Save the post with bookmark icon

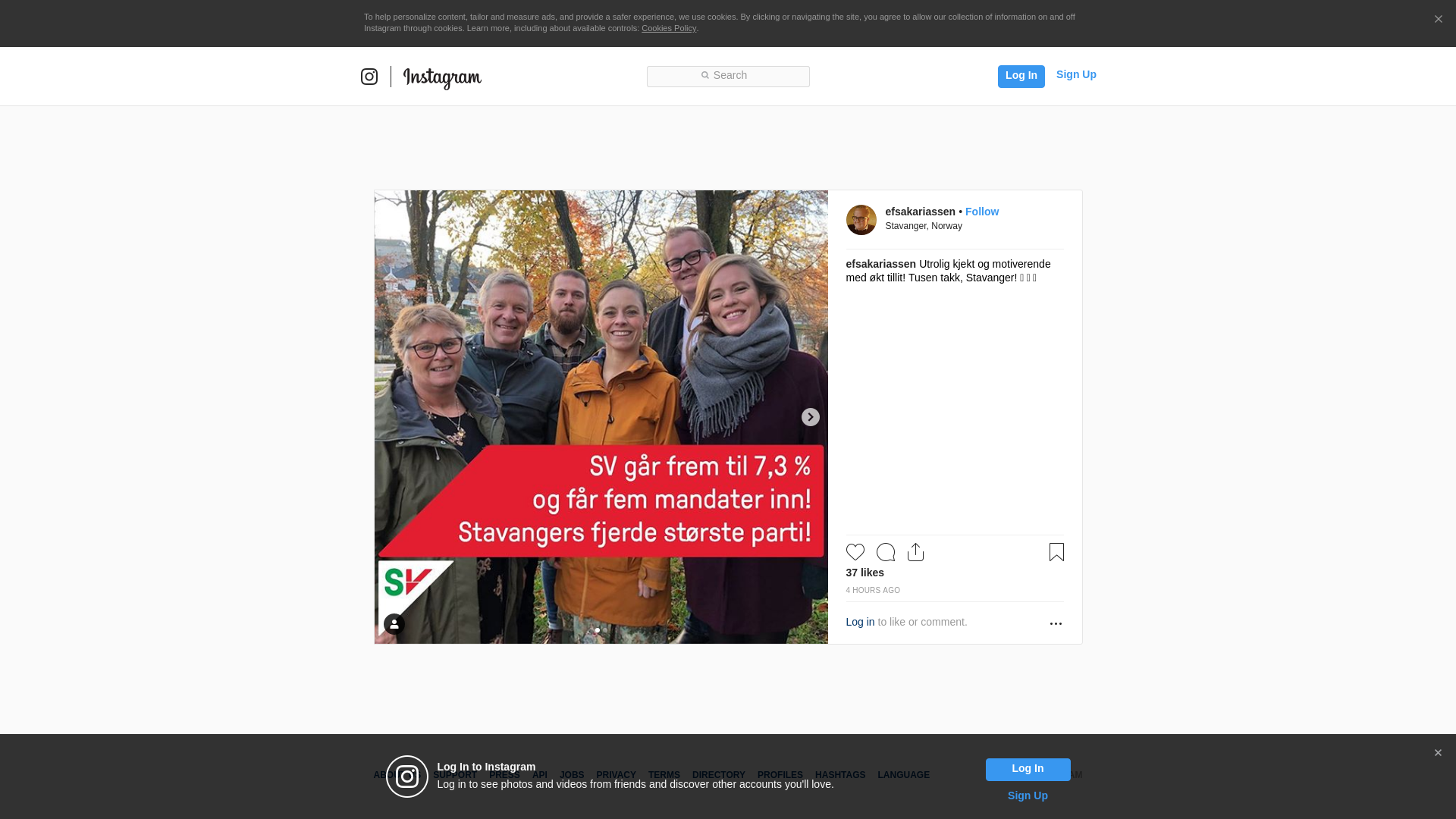1056,552
